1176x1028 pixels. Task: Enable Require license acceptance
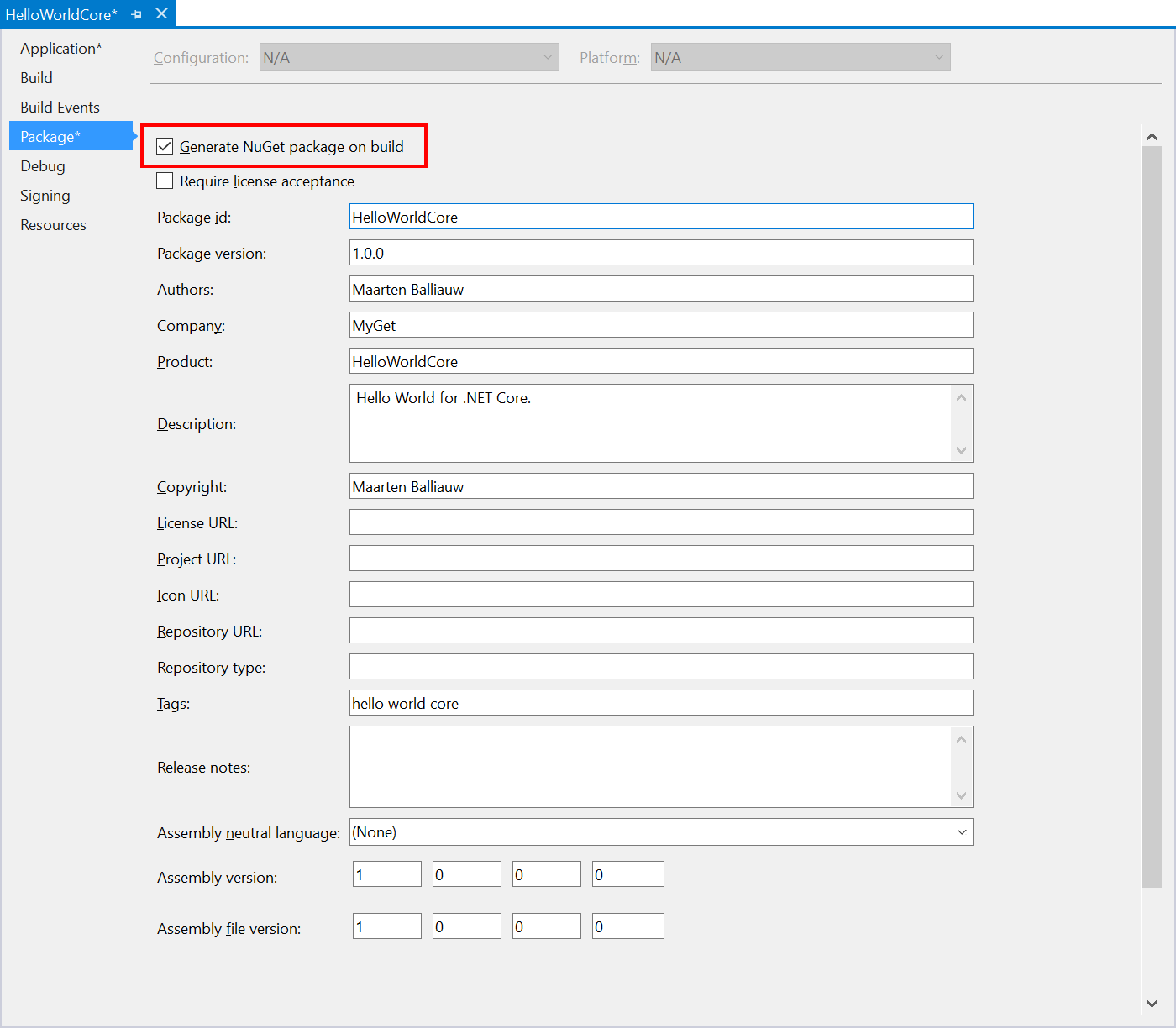click(x=165, y=181)
